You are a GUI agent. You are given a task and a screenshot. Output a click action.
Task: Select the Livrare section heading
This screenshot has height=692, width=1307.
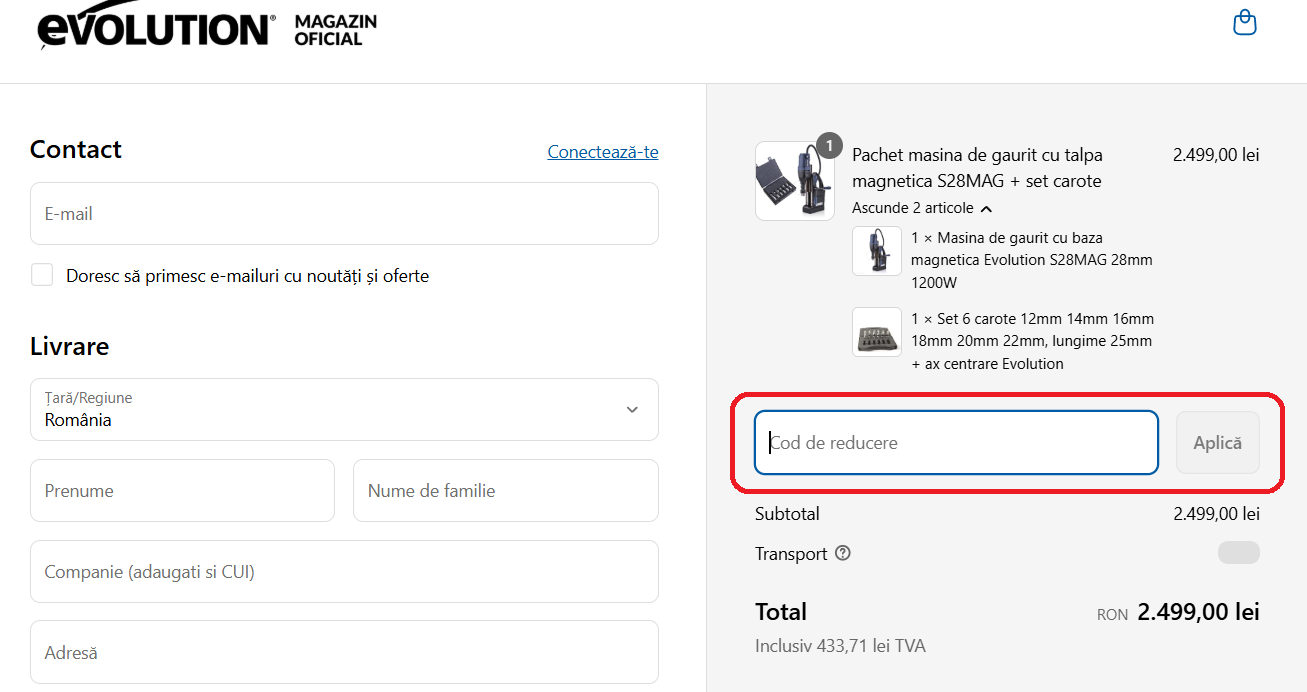tap(69, 346)
